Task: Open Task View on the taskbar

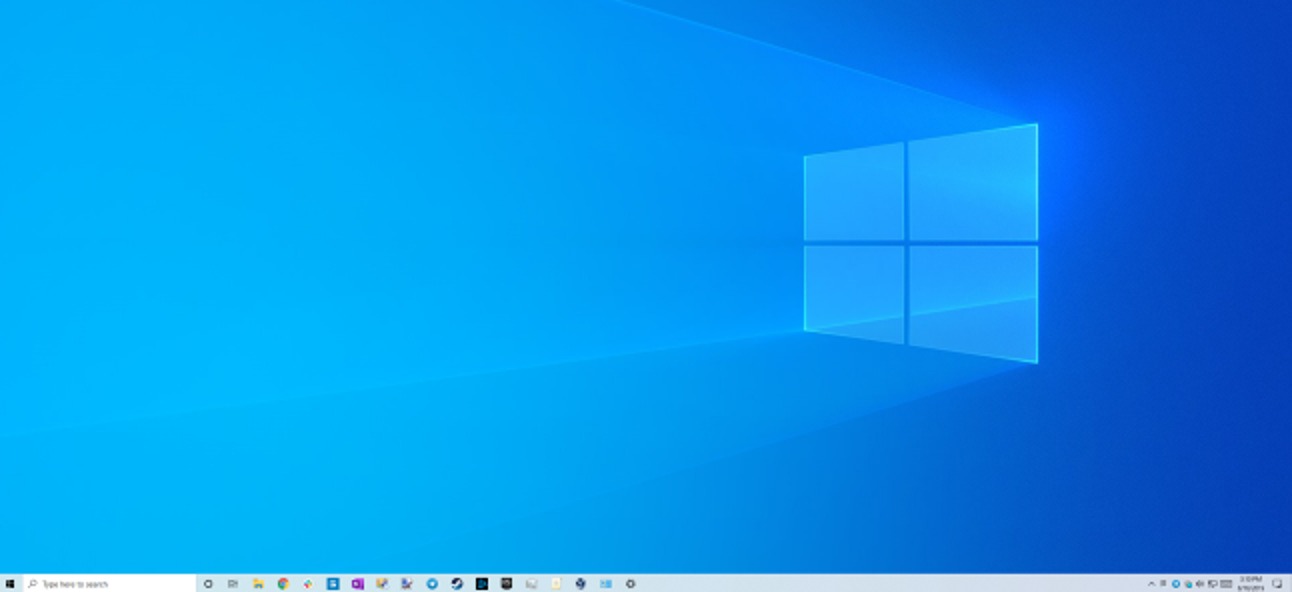Action: click(x=233, y=584)
